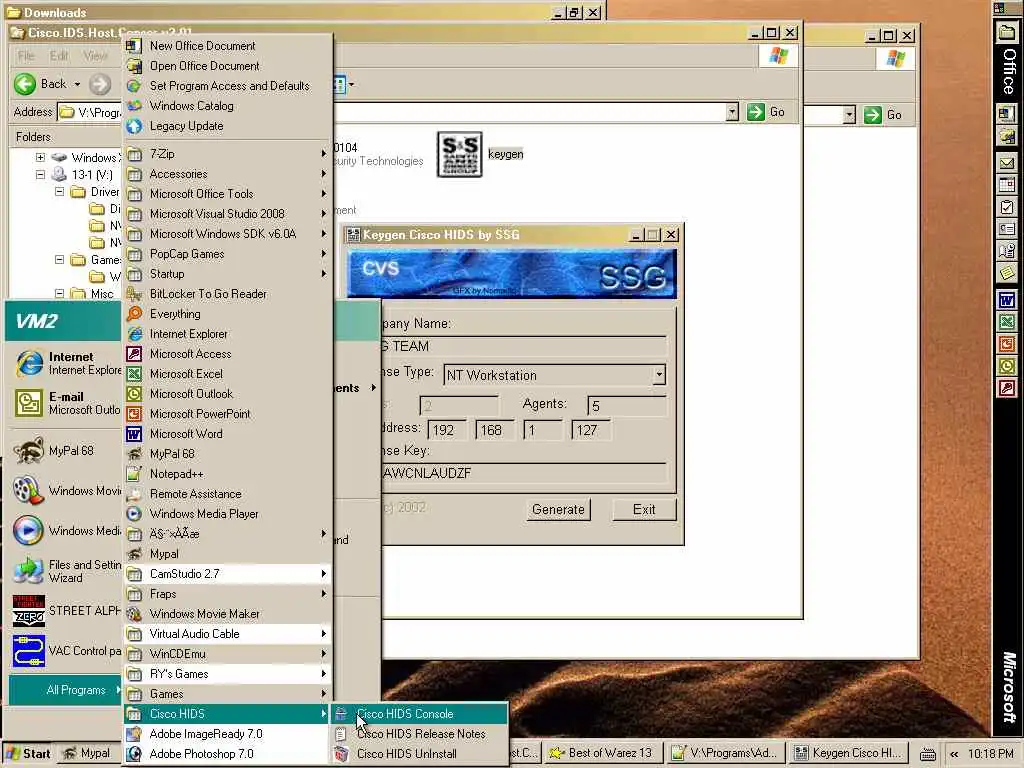Launch Adobe Photoshop 7.0 from programs
The image size is (1024, 768).
(227, 754)
